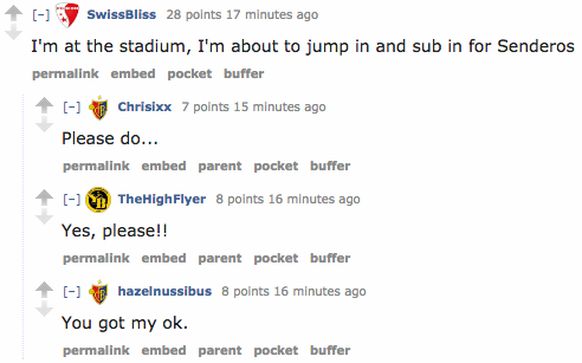Image resolution: width=582 pixels, height=363 pixels.
Task: Click permalink under SwissBliss's comment
Action: click(65, 74)
